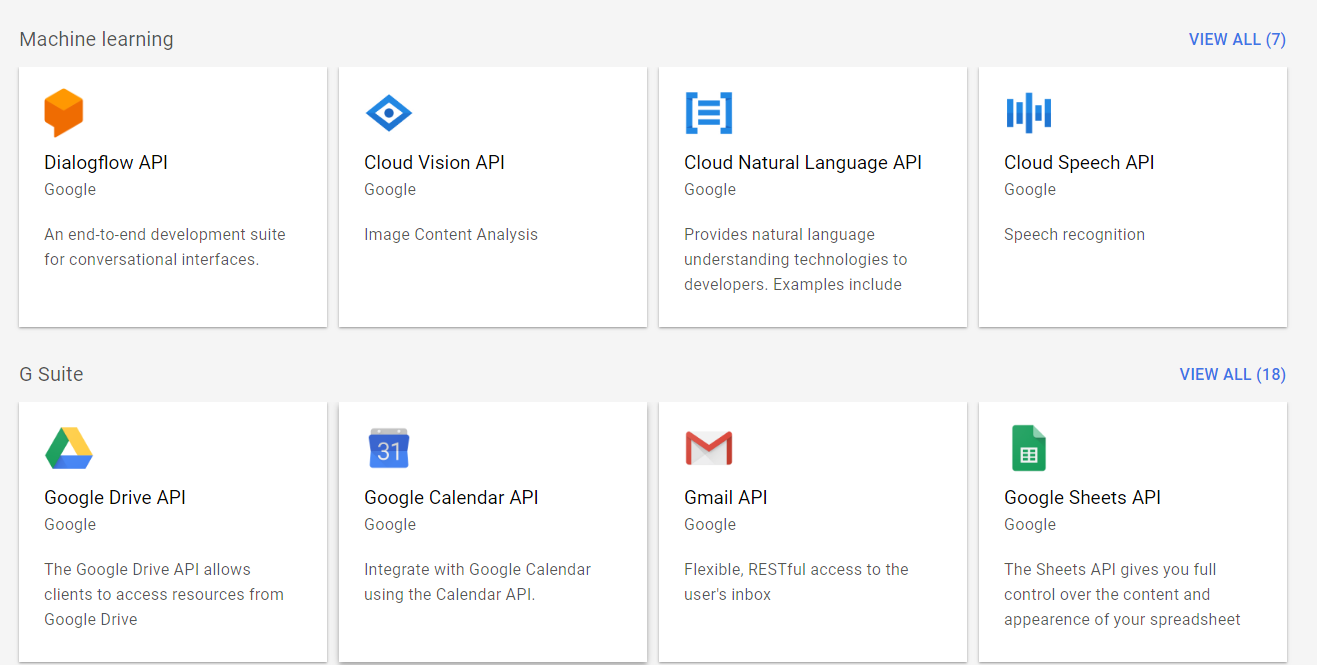Click Google publisher under Google Sheets API
Screen dimensions: 1317x665
(1030, 524)
